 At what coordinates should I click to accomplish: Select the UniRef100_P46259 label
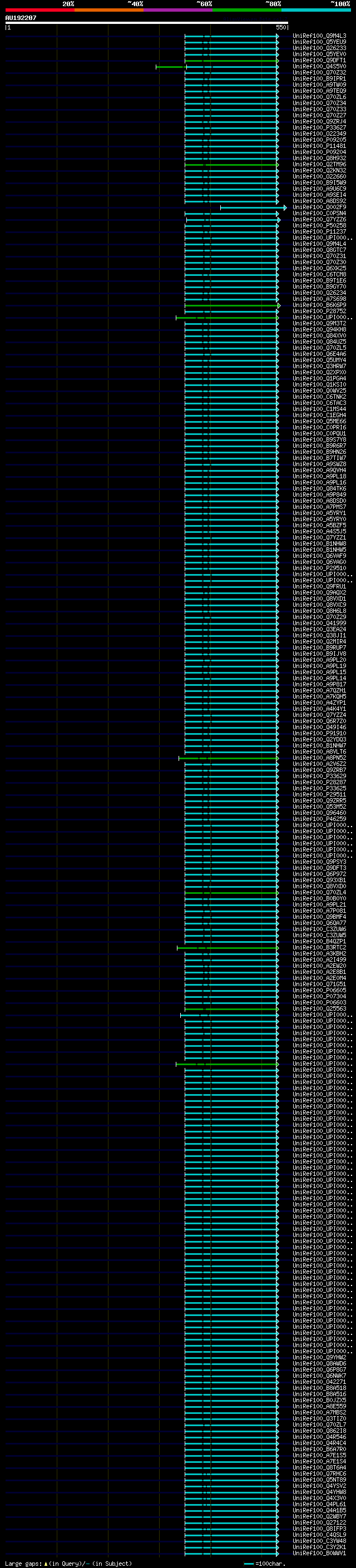(319, 819)
